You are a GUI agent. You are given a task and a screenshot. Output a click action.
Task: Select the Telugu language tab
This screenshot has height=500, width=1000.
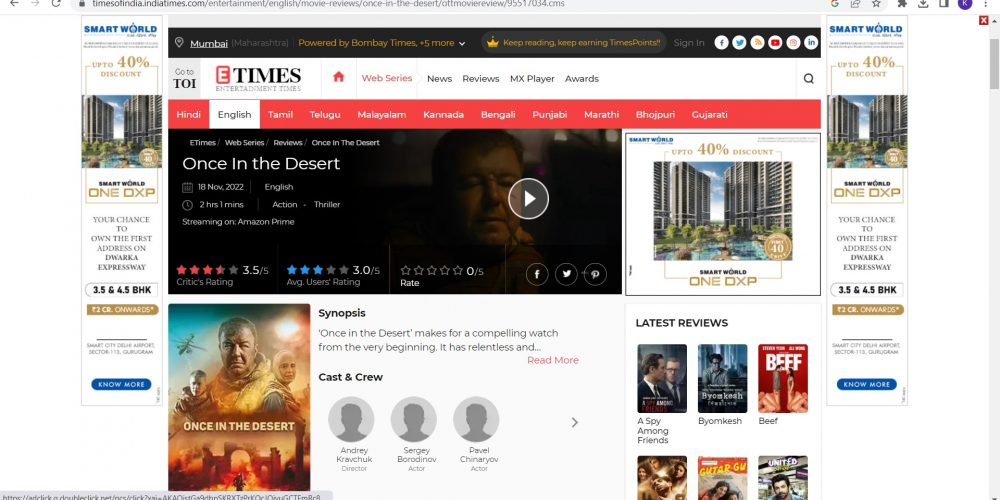[325, 115]
